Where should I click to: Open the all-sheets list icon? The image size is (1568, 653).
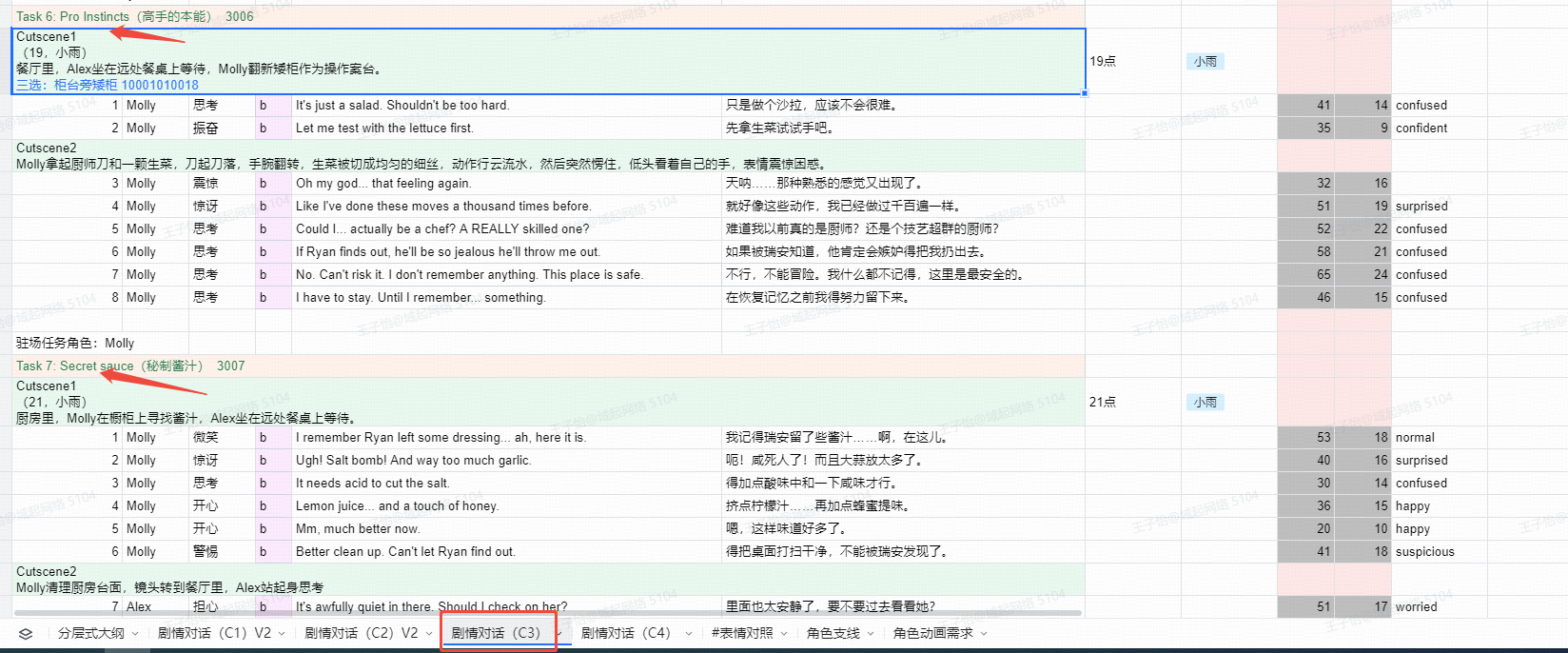pos(26,634)
